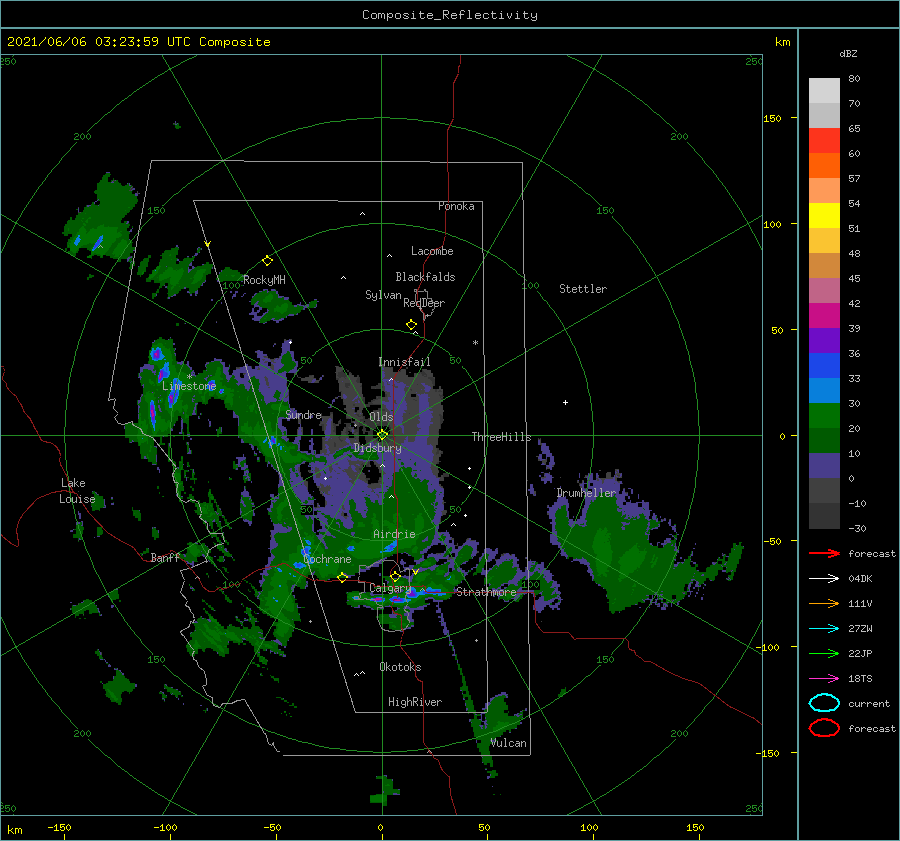Click the Blackfalds city label

coord(425,277)
